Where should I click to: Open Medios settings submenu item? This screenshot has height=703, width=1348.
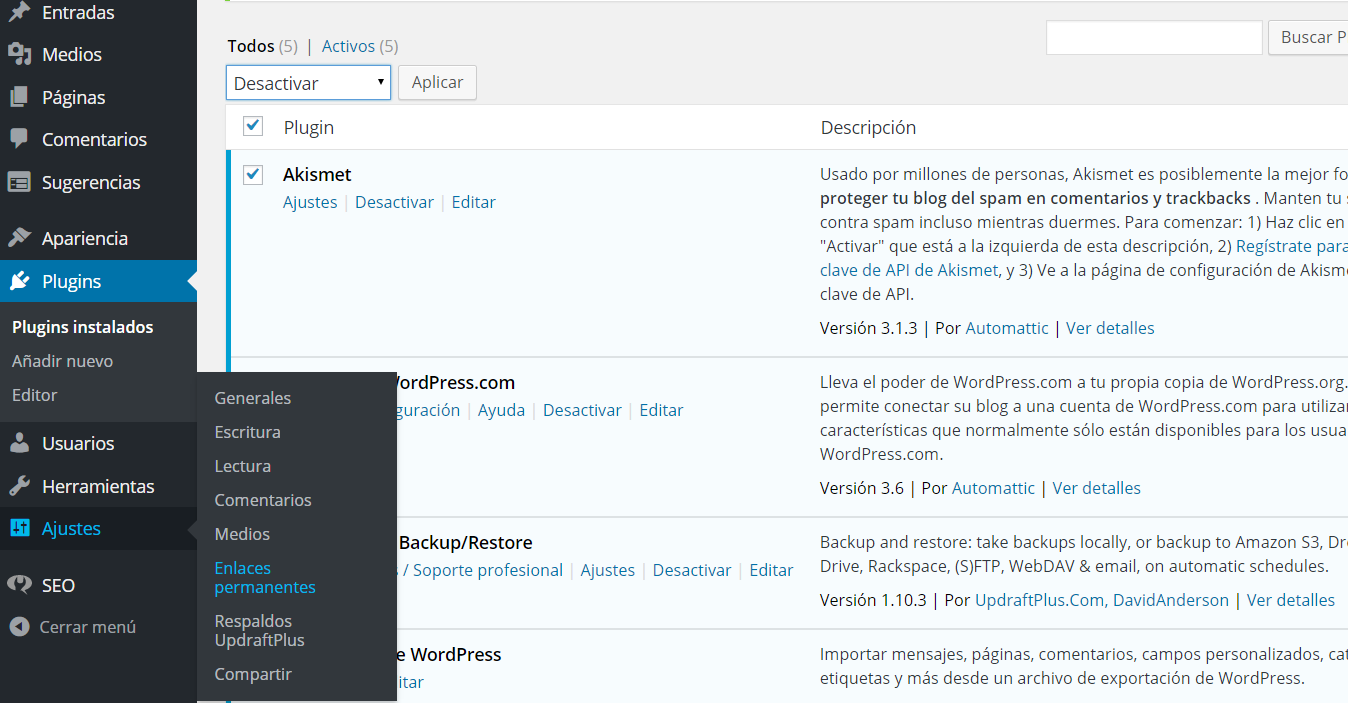click(x=242, y=534)
